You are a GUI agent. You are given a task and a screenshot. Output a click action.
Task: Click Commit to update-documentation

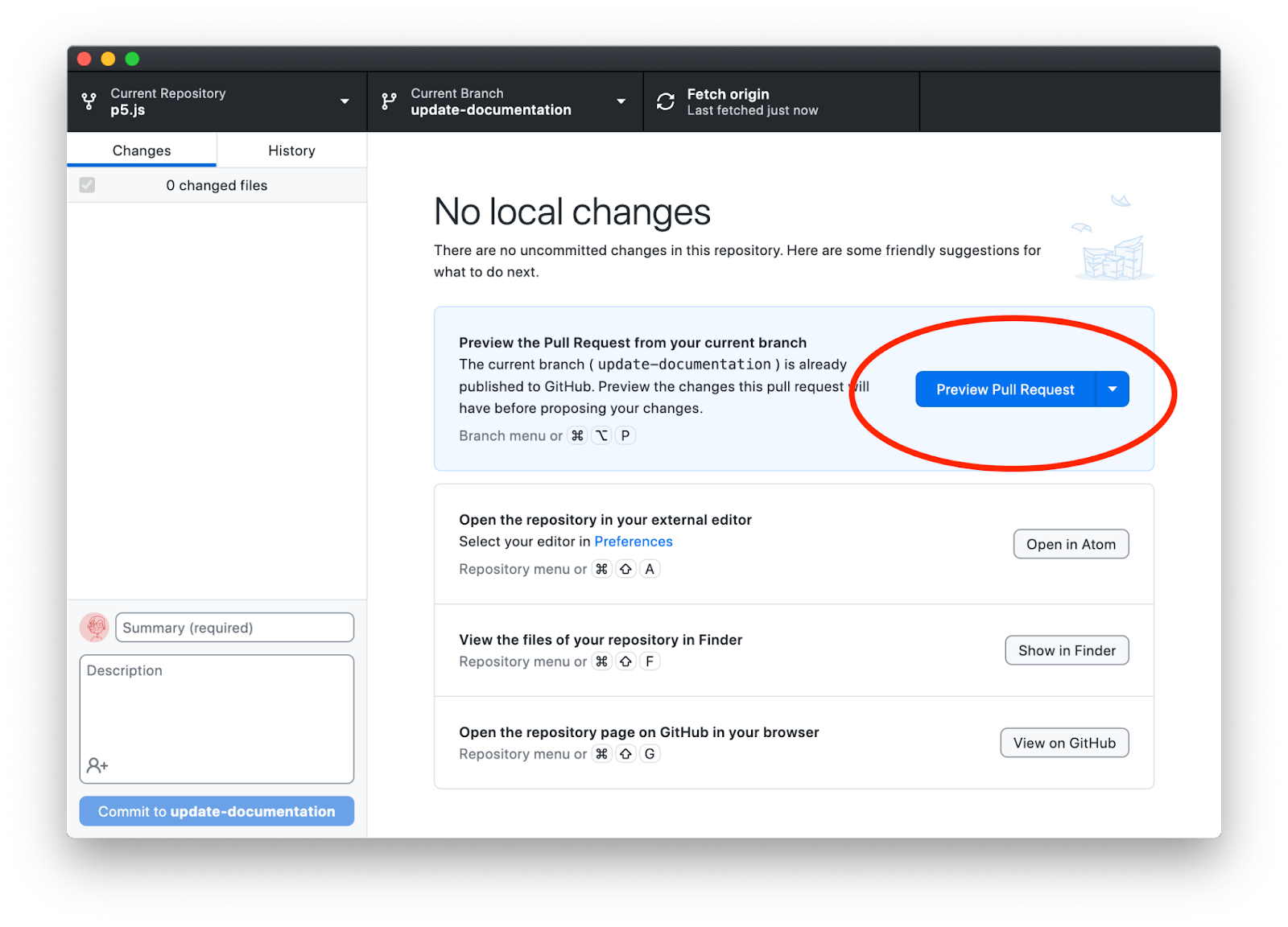pyautogui.click(x=216, y=811)
